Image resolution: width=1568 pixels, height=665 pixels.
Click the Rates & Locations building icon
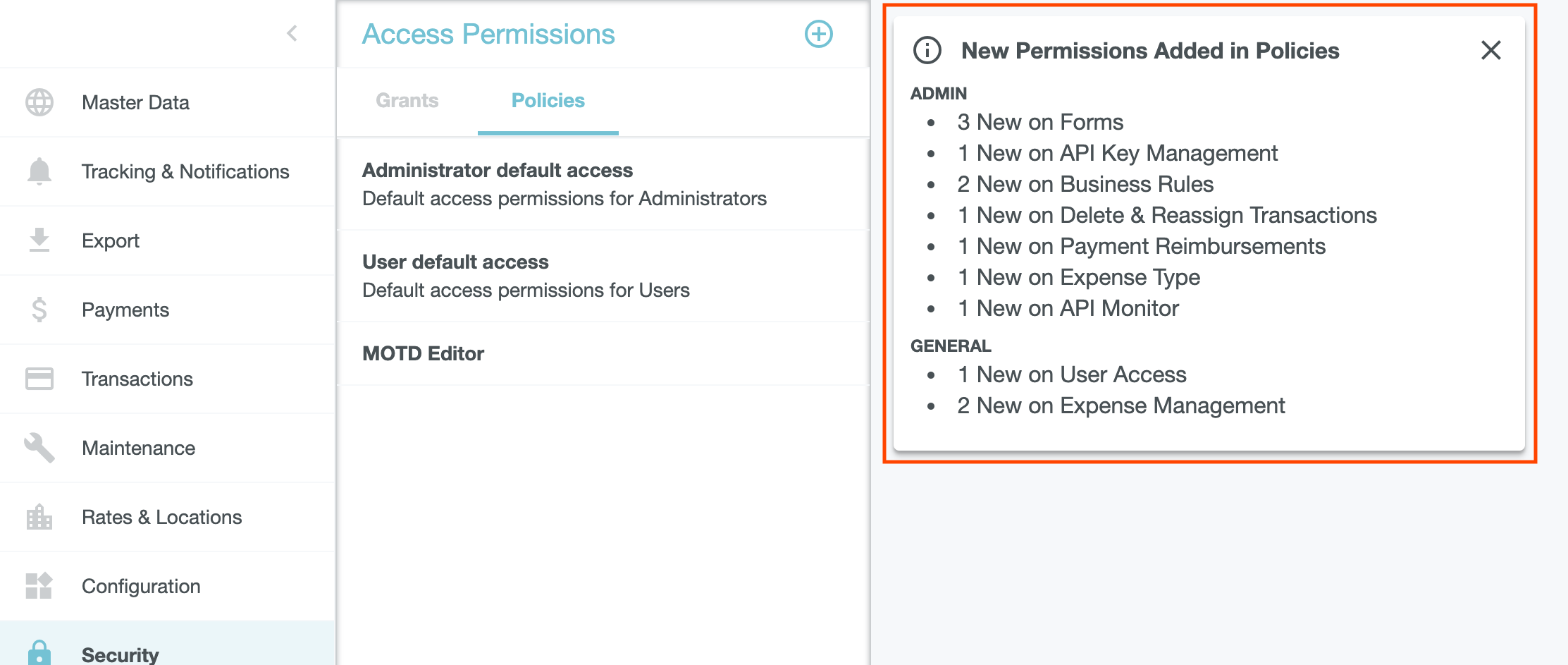click(x=39, y=517)
